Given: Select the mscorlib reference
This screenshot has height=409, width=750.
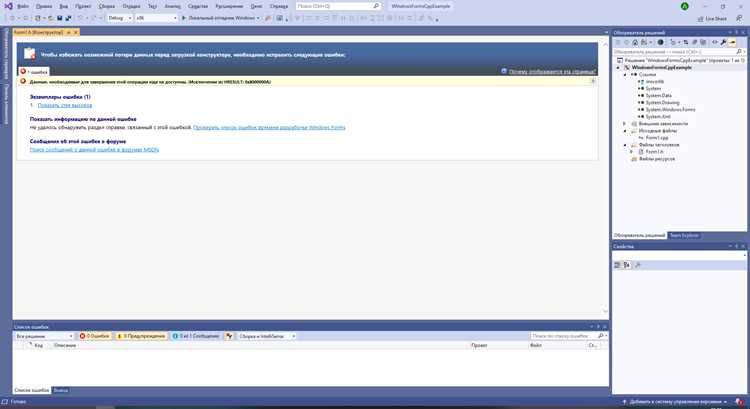Looking at the screenshot, I should pos(654,81).
